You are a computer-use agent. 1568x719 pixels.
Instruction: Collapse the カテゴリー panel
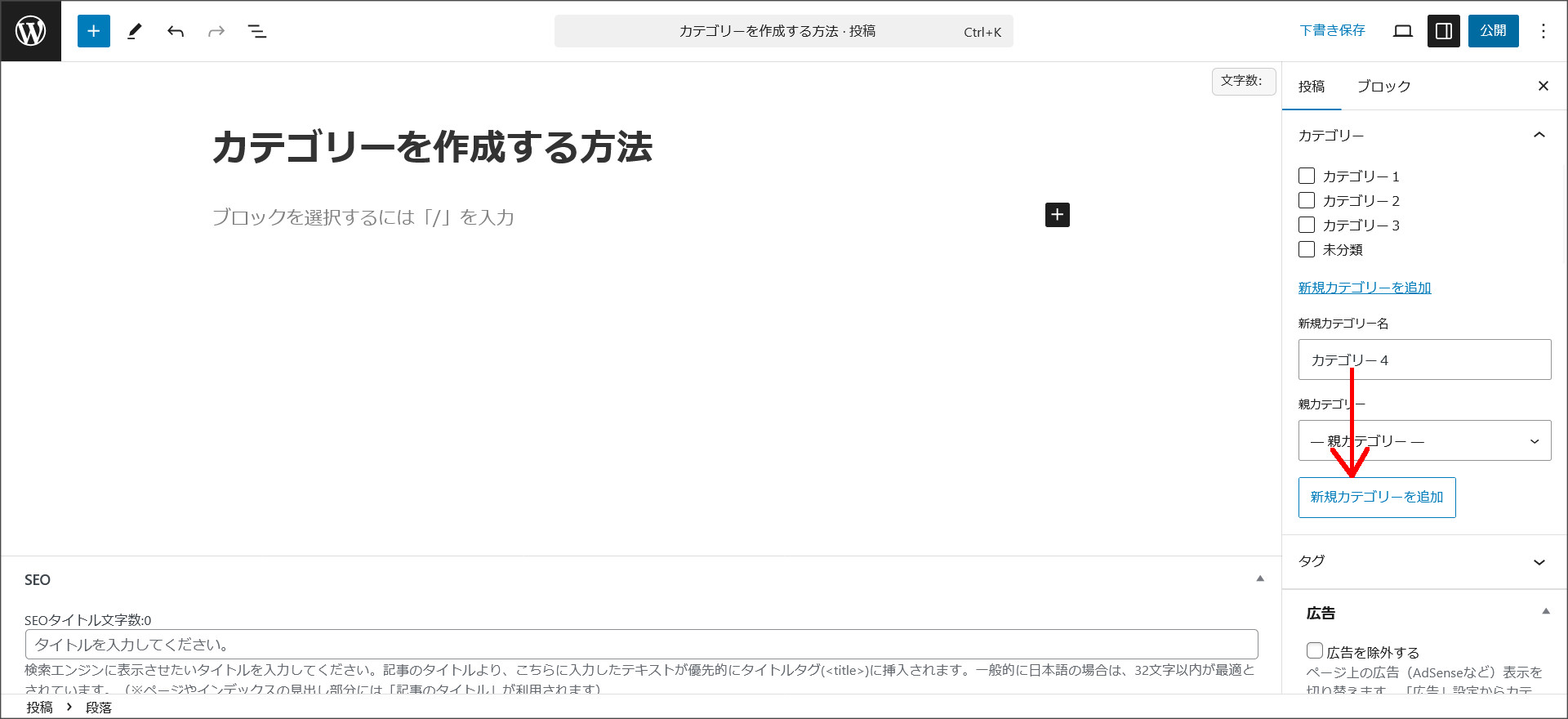coord(1539,135)
